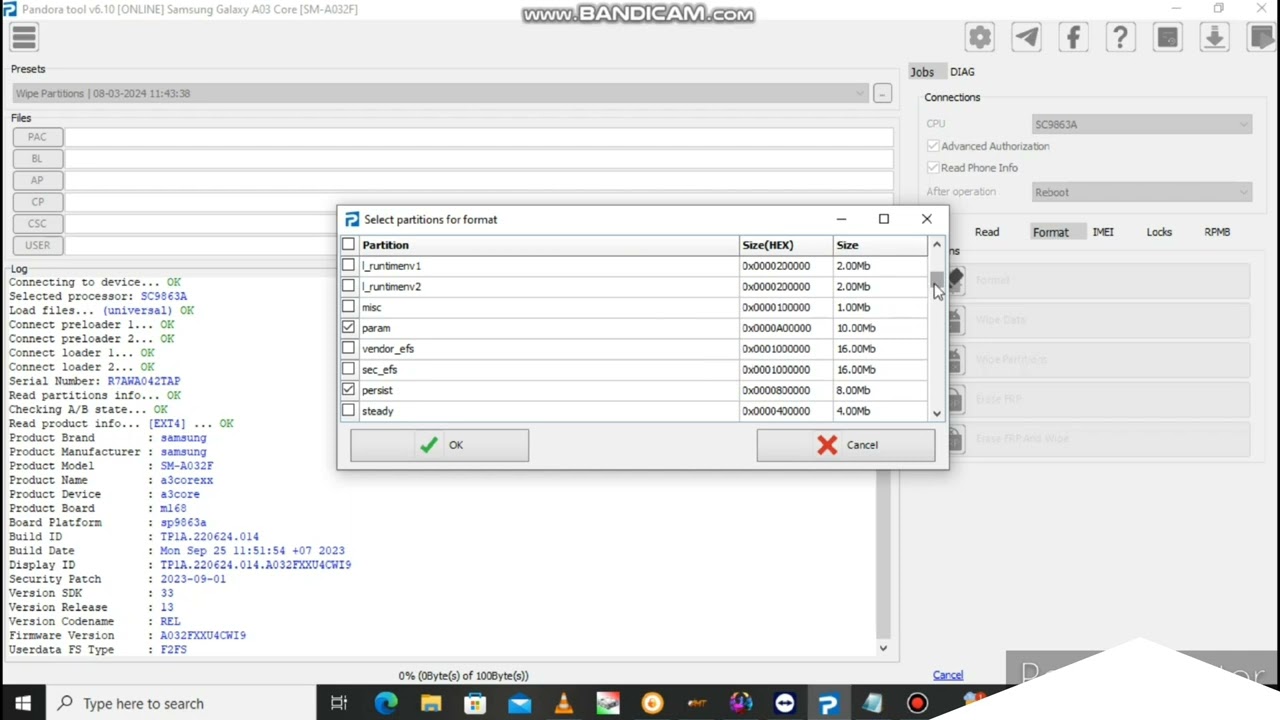Open File Explorer from taskbar

[431, 703]
